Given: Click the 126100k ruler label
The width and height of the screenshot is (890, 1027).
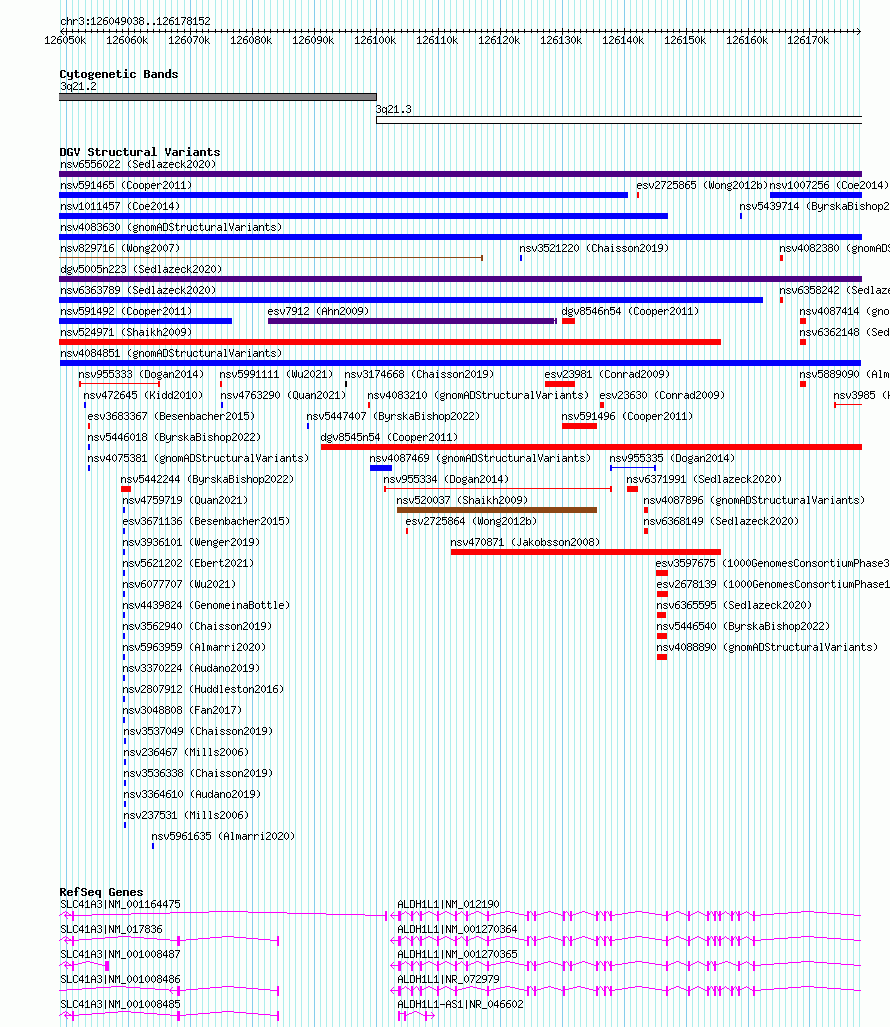Looking at the screenshot, I should pyautogui.click(x=375, y=41).
